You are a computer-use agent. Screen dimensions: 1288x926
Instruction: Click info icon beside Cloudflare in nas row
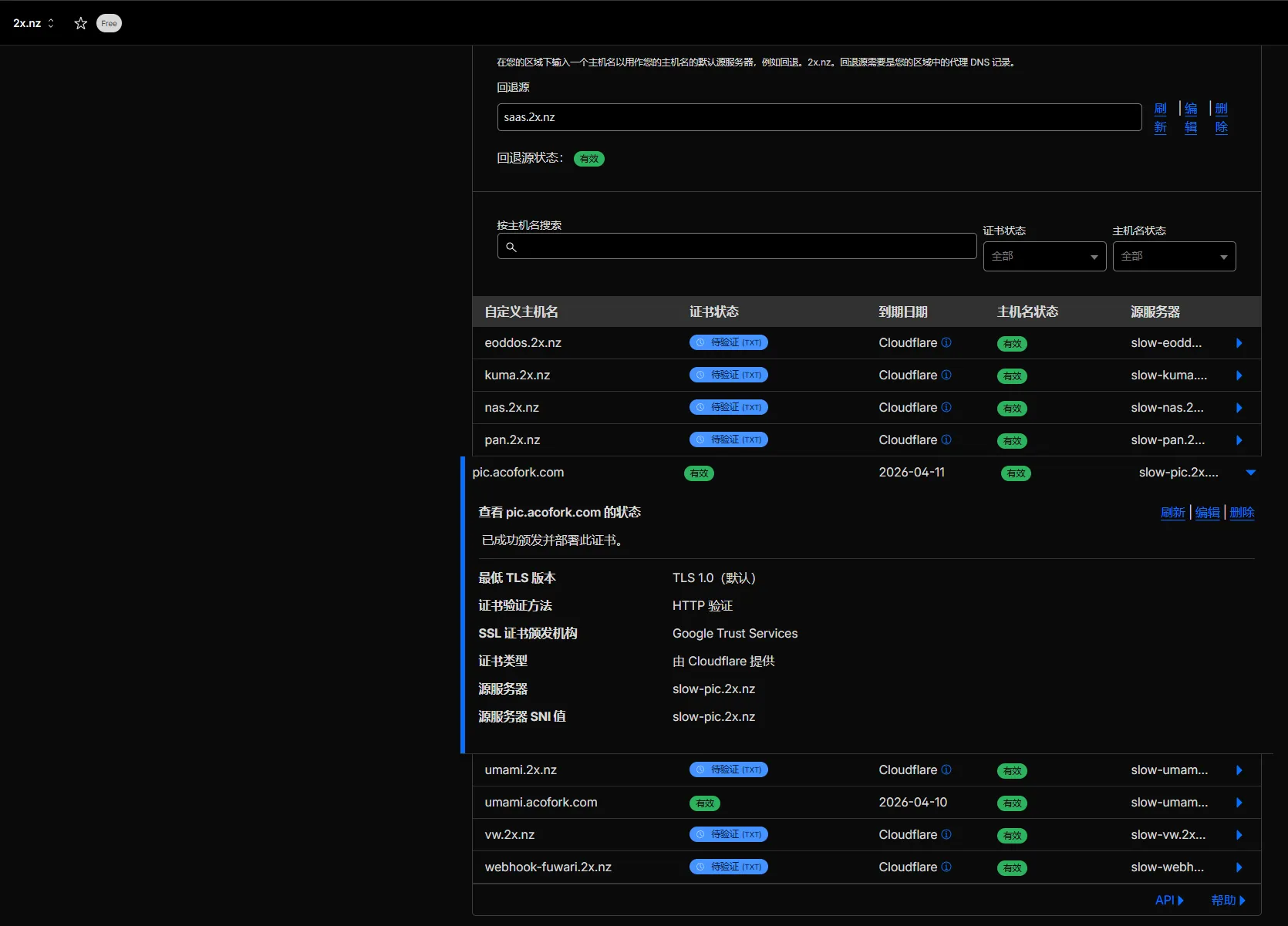click(x=946, y=407)
